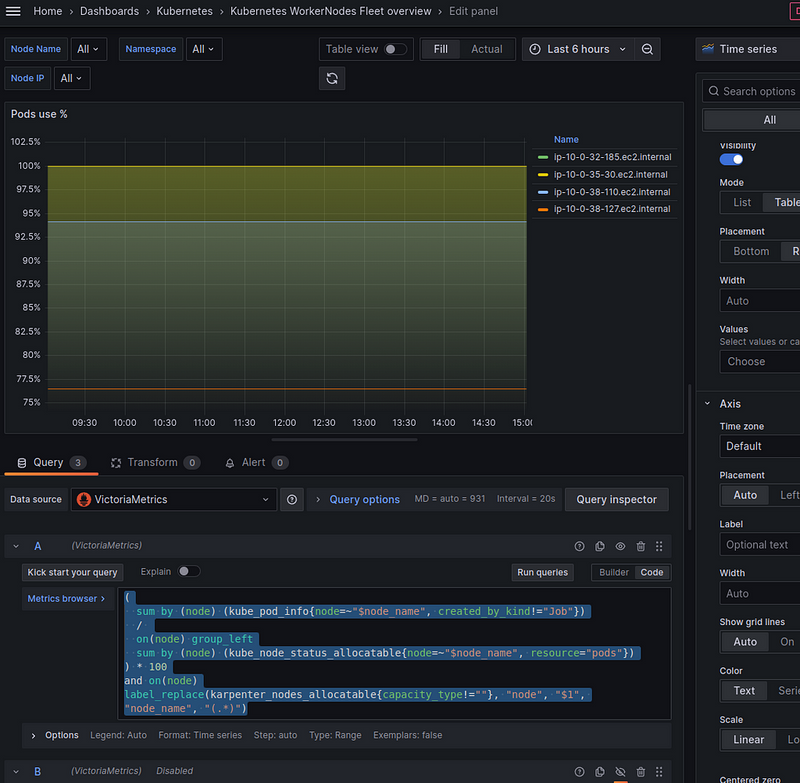This screenshot has height=783, width=800.
Task: Grab the drag handle of query A
Action: click(659, 546)
